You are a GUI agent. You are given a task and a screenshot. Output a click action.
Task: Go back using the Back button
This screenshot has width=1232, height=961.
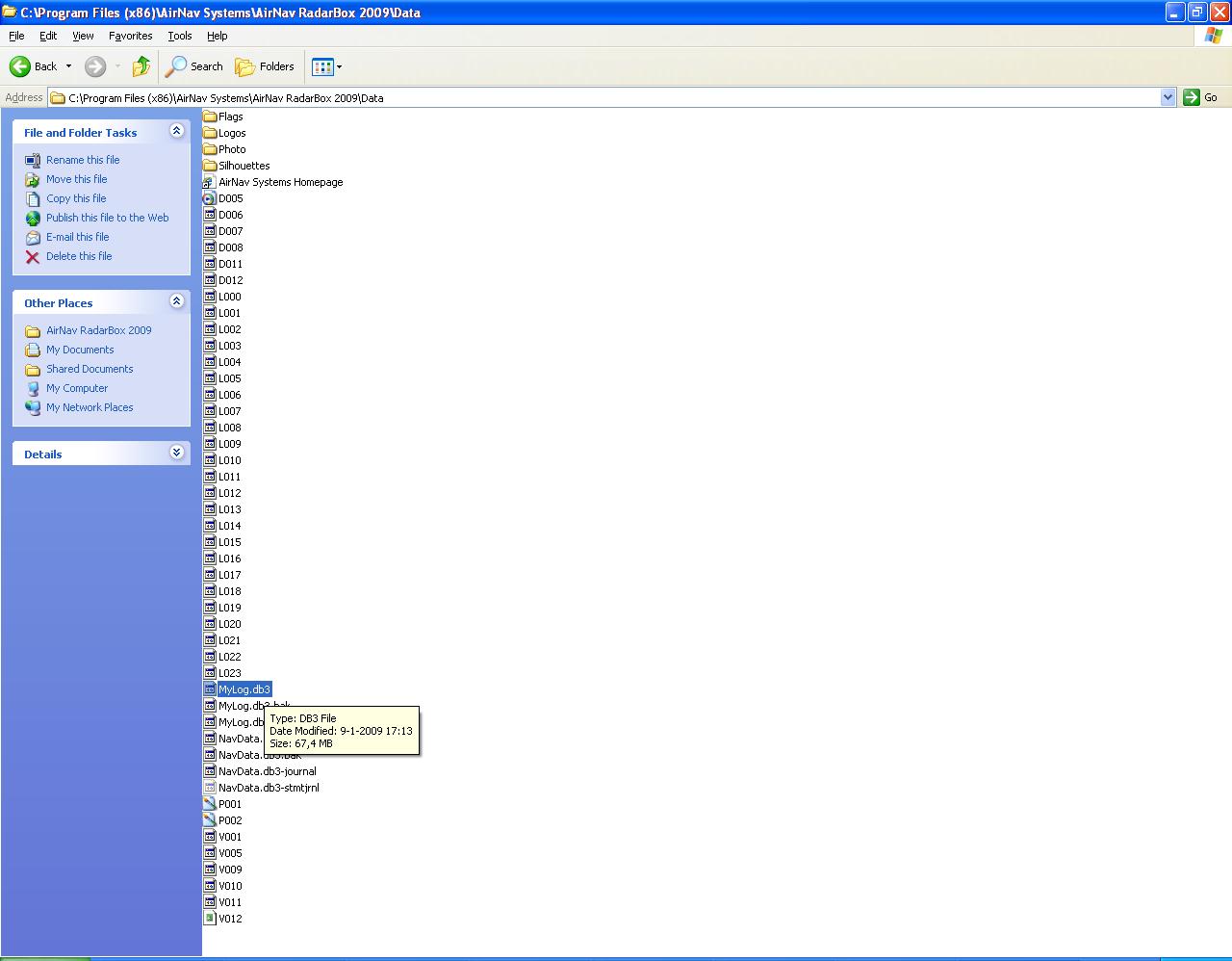point(33,66)
